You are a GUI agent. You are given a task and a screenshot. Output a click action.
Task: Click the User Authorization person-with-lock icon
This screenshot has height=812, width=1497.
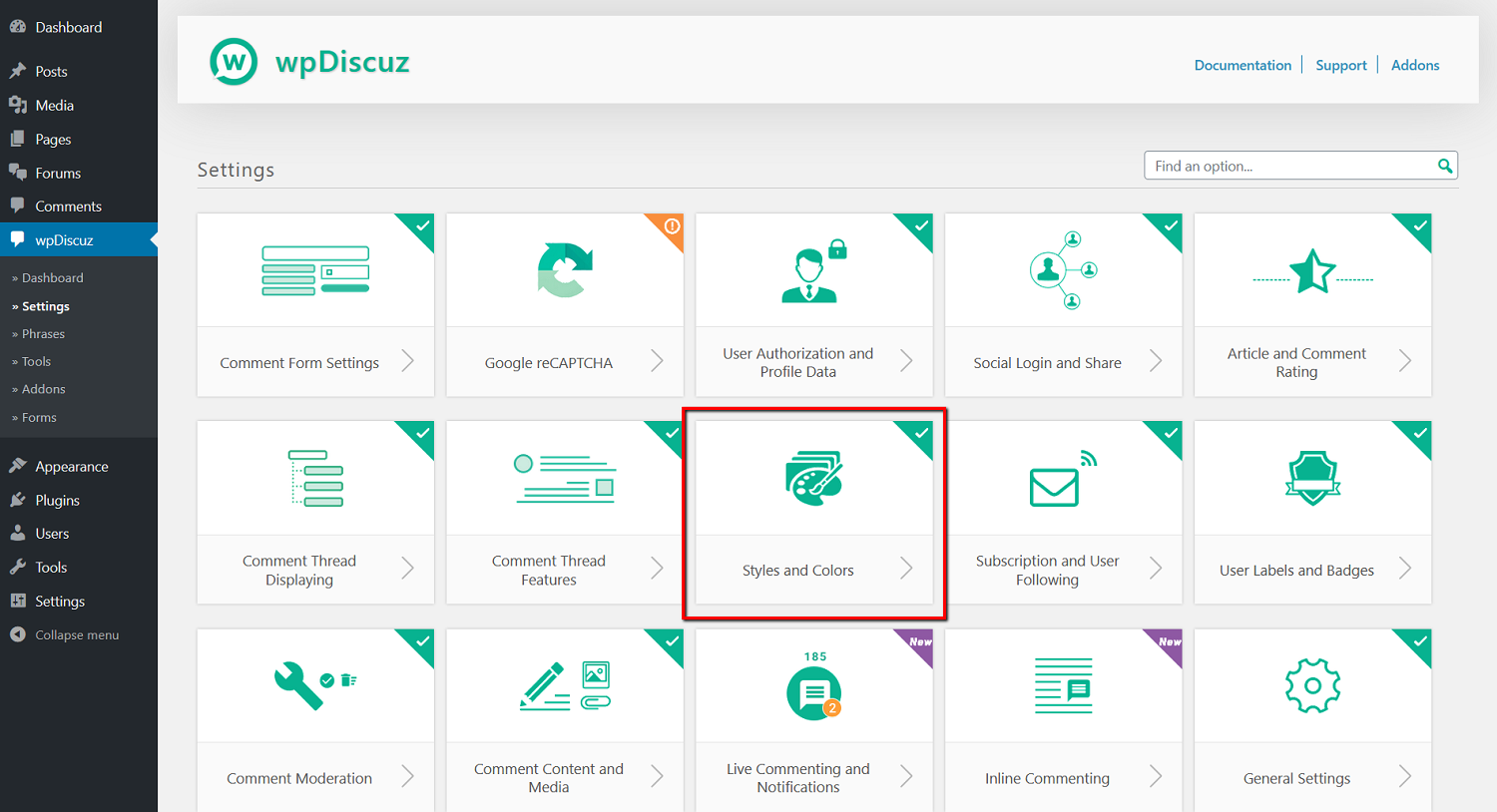click(x=814, y=270)
